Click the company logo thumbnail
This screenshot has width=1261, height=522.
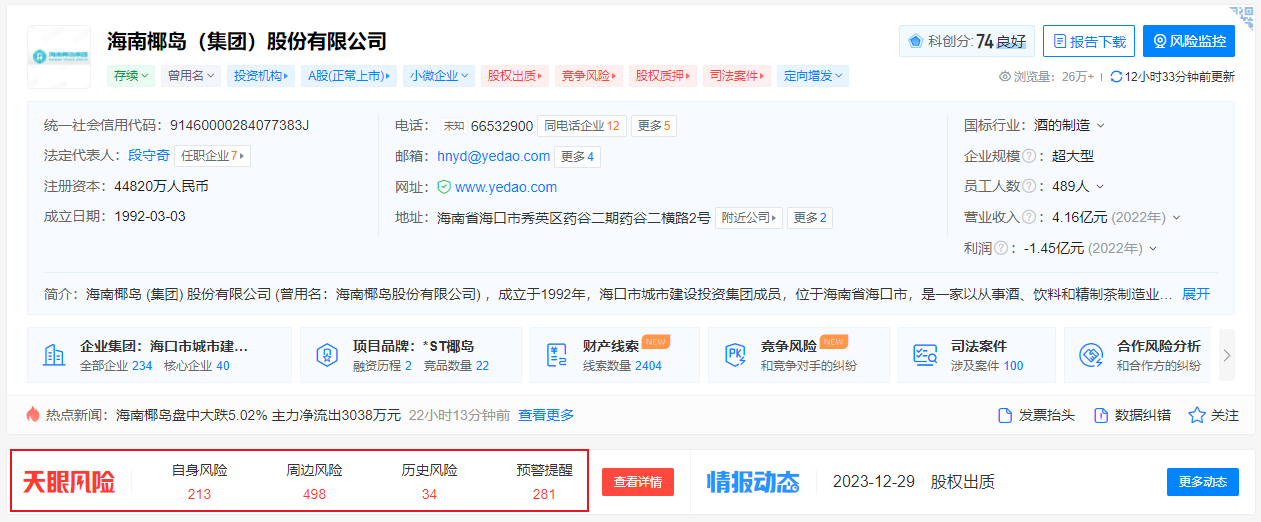[x=59, y=56]
